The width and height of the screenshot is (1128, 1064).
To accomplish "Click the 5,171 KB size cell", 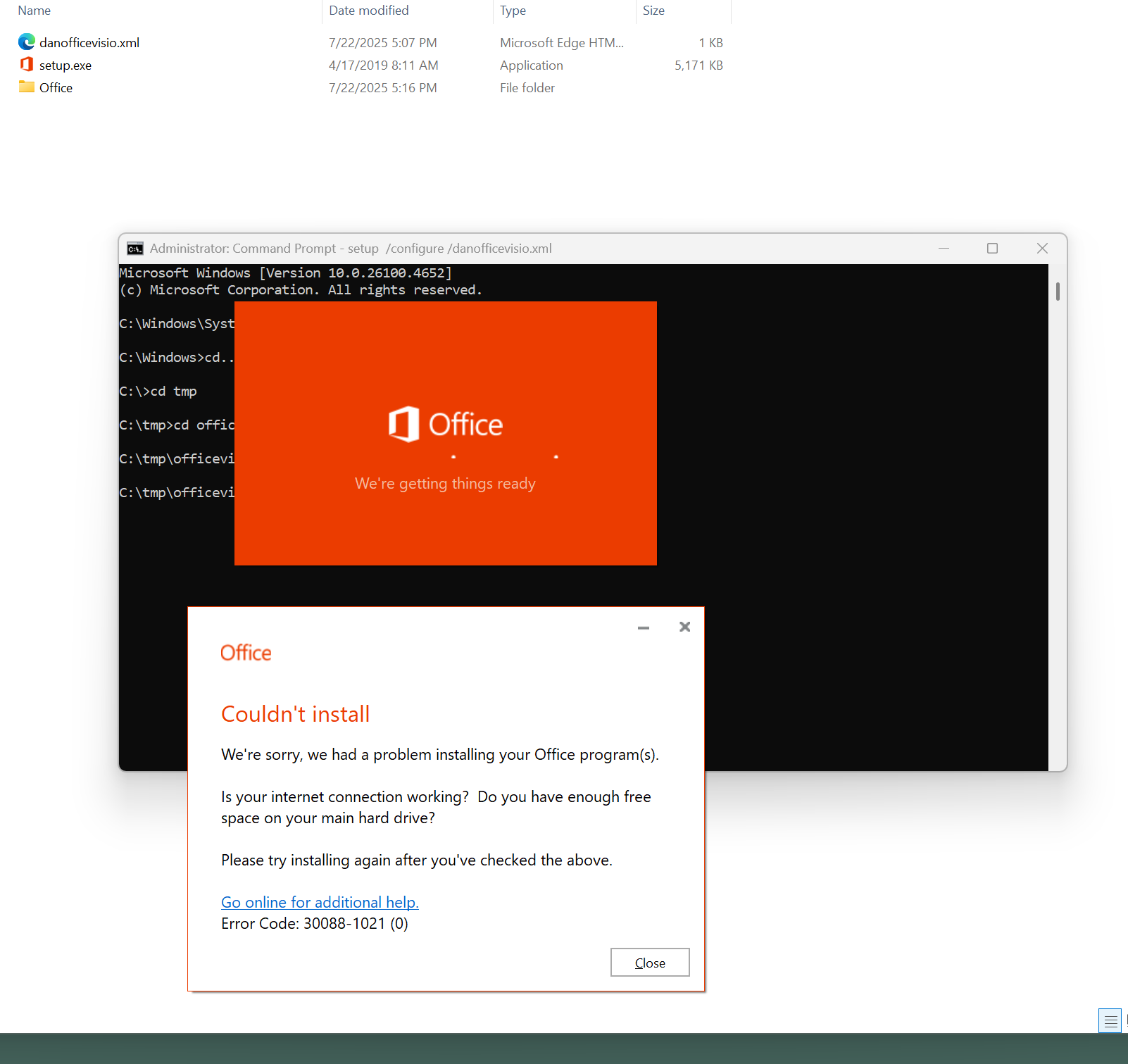I will pyautogui.click(x=698, y=65).
